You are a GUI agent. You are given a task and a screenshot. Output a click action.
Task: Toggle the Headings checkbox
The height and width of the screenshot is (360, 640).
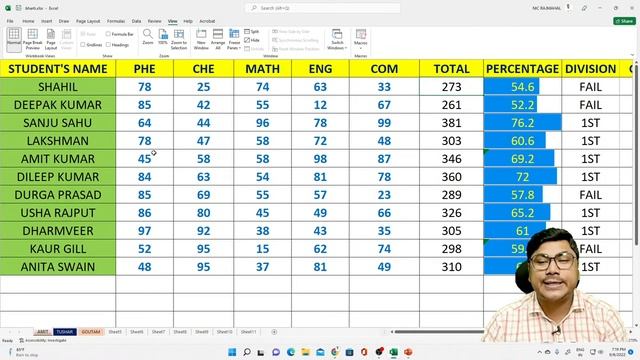coord(108,44)
